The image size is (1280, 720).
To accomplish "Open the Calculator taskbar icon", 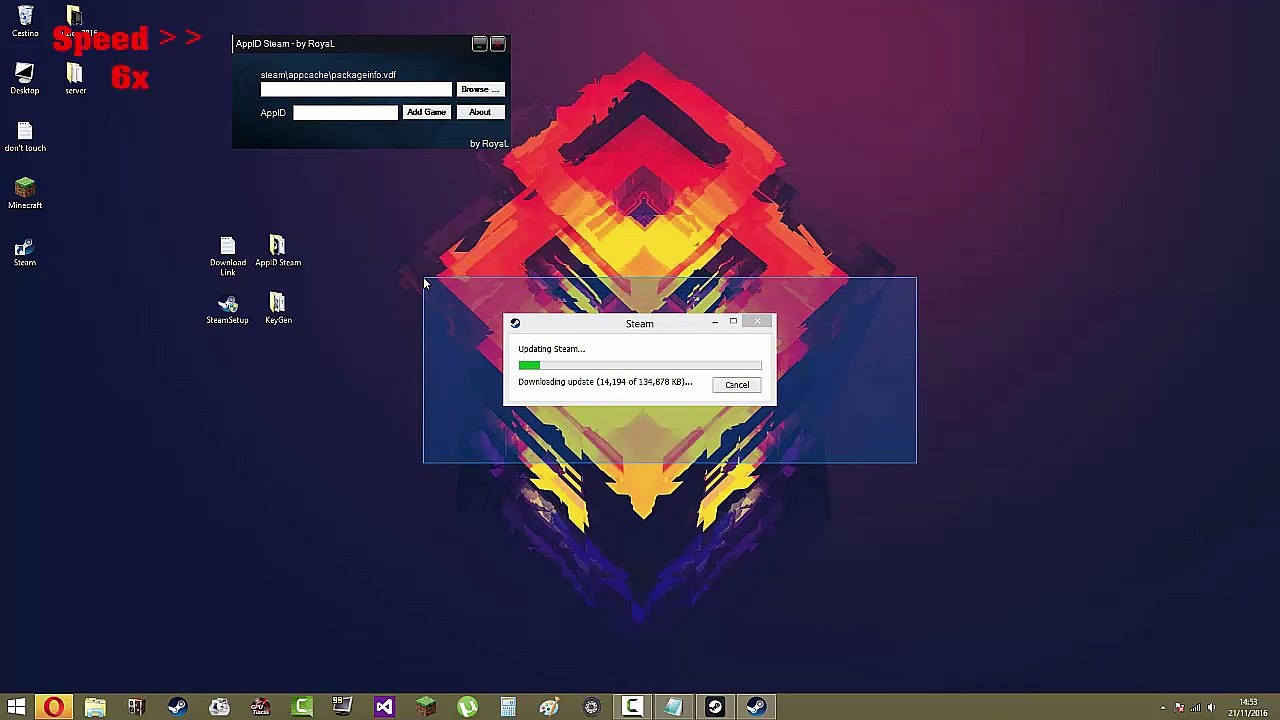I will pyautogui.click(x=508, y=707).
